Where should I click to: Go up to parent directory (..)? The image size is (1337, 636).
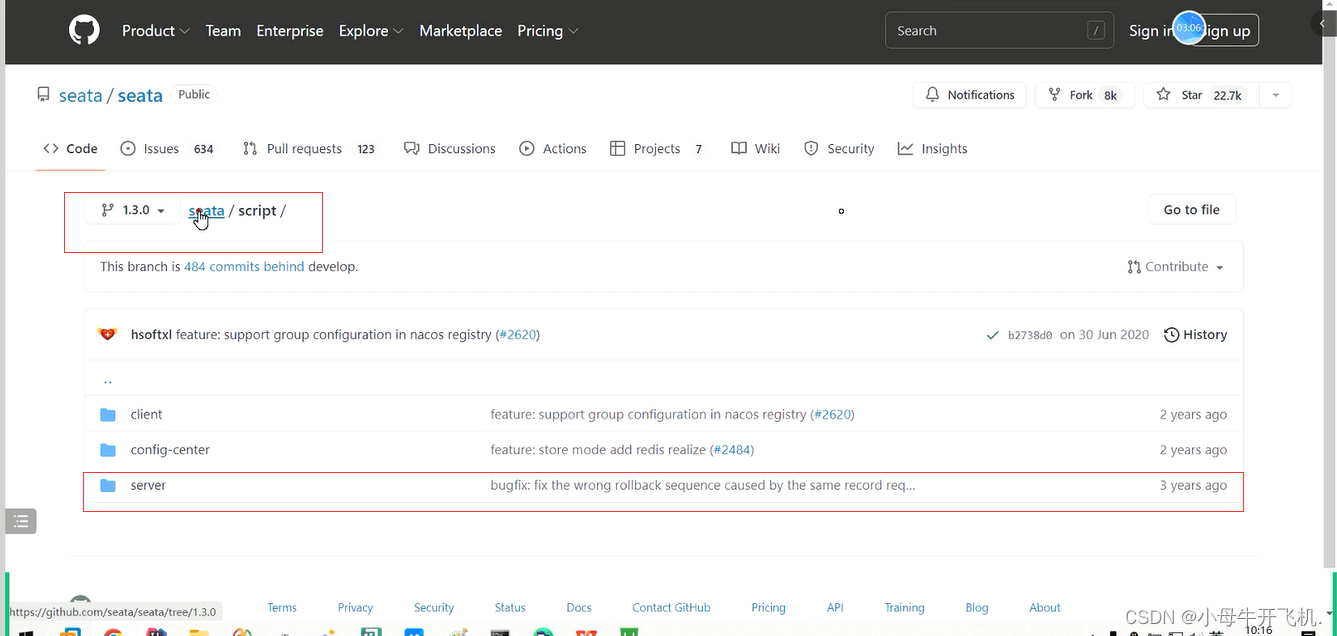108,381
